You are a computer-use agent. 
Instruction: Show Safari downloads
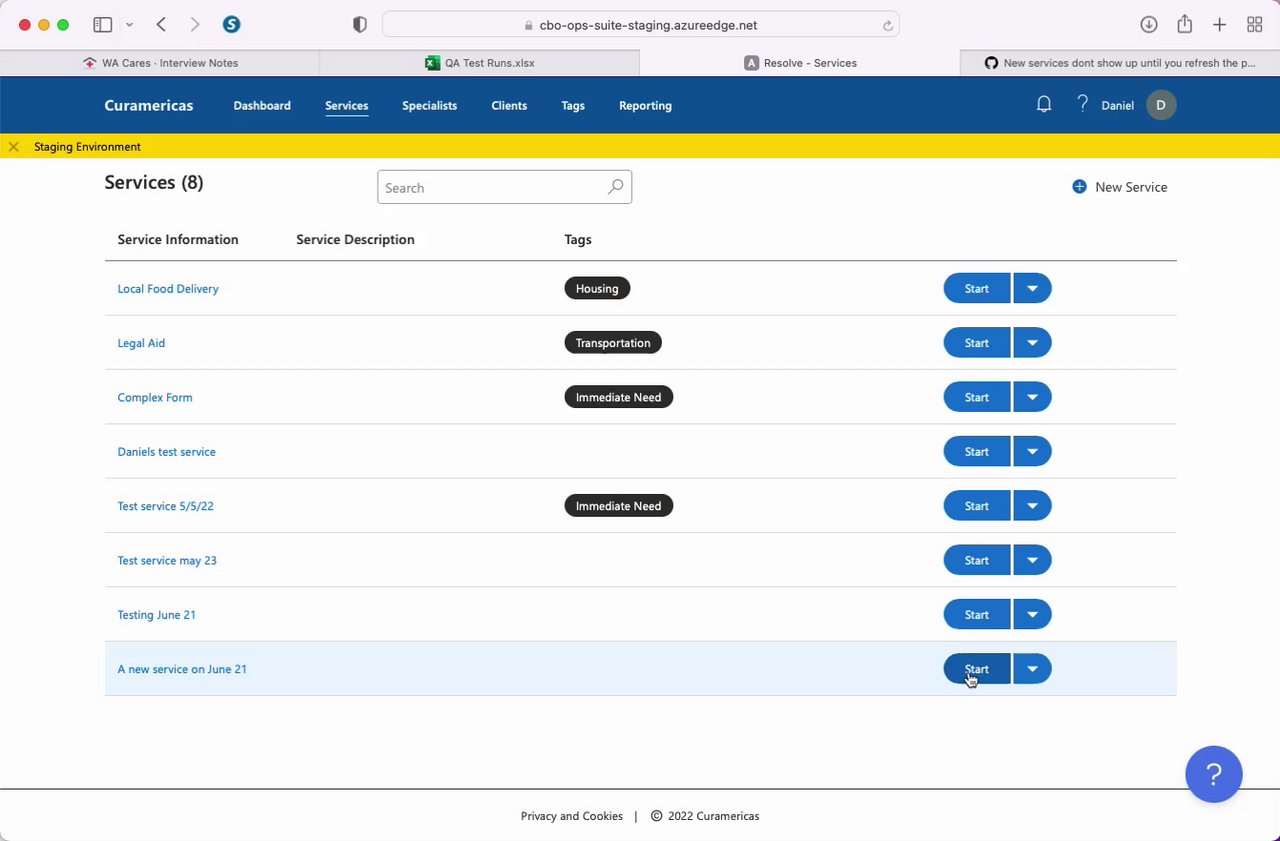[x=1149, y=25]
